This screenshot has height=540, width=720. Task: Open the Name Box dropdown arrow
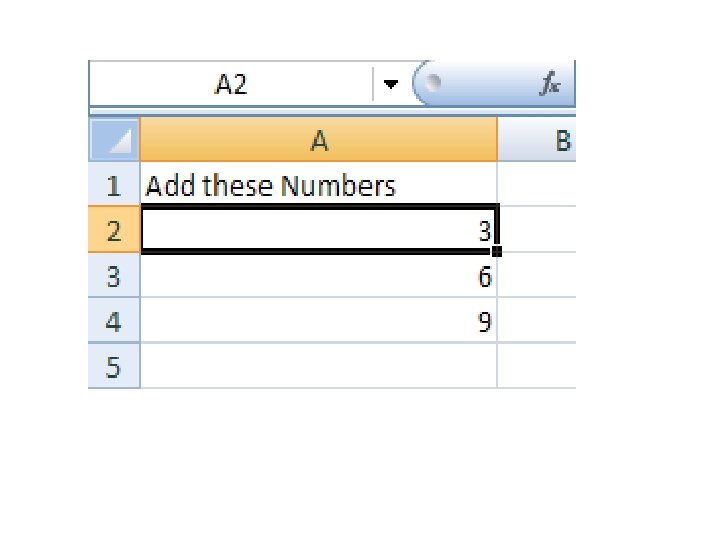pyautogui.click(x=390, y=85)
